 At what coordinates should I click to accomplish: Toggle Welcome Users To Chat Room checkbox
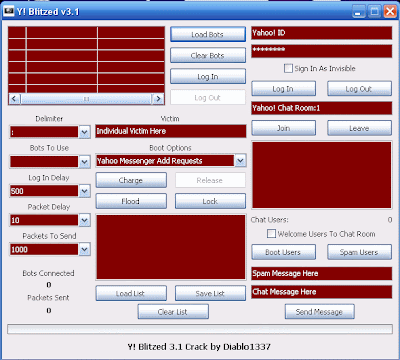click(271, 234)
